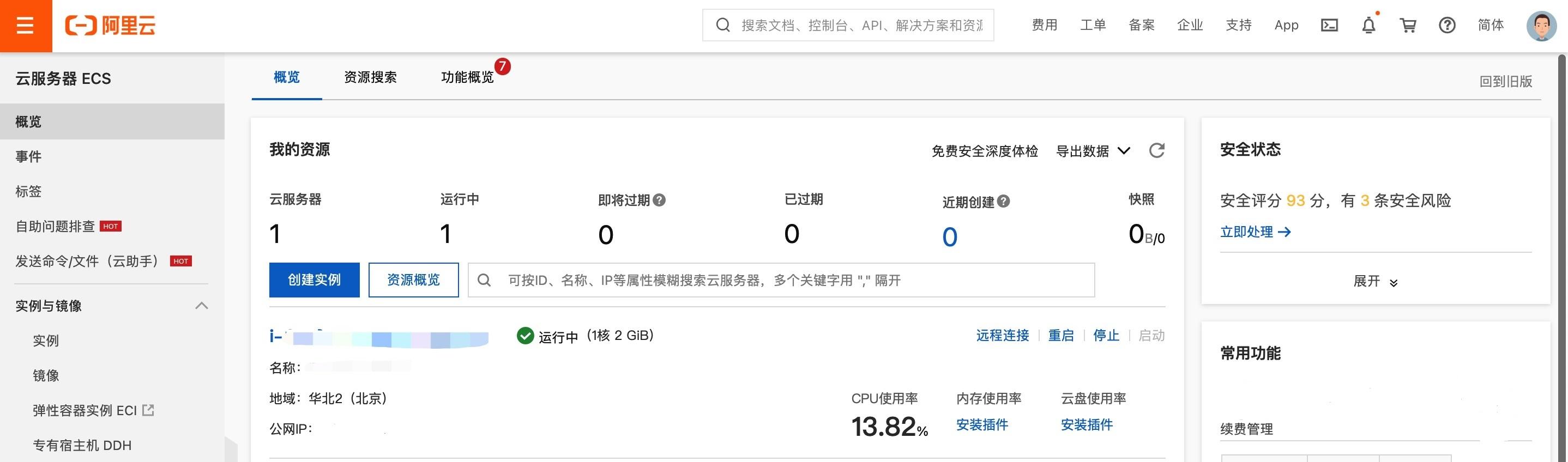The width and height of the screenshot is (1568, 462).
Task: Open the 导出数据 dropdown
Action: (1093, 151)
